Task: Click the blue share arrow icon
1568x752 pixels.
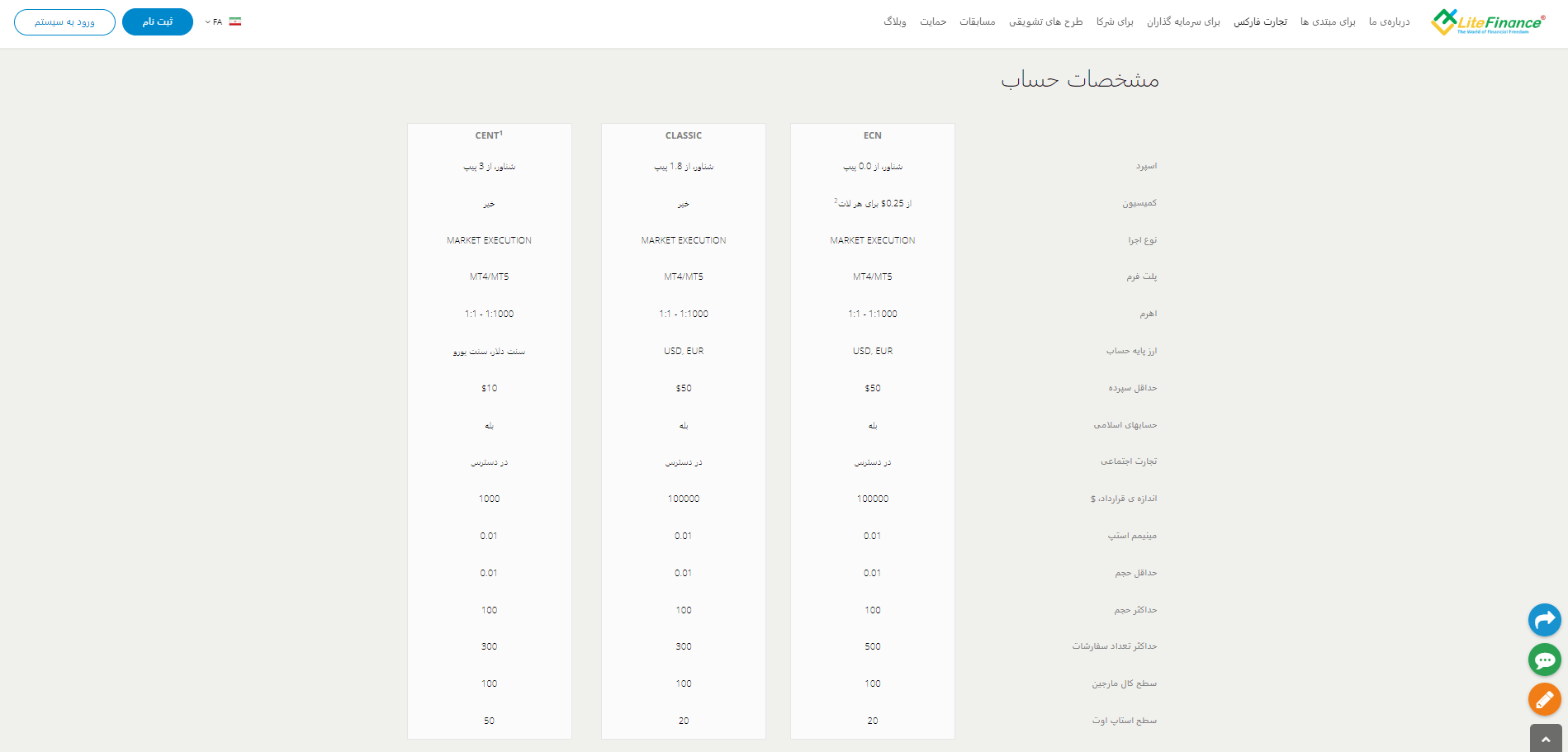Action: coord(1544,620)
